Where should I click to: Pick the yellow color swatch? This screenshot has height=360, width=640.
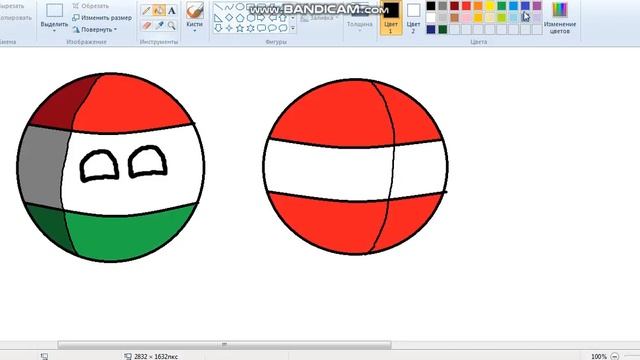coord(490,6)
